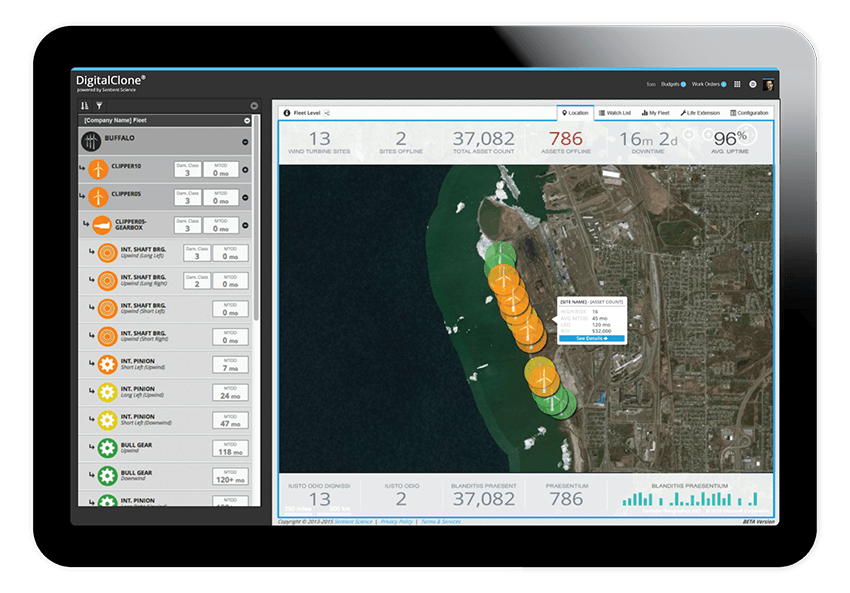Click the user profile avatar
The width and height of the screenshot is (850, 593).
point(768,85)
